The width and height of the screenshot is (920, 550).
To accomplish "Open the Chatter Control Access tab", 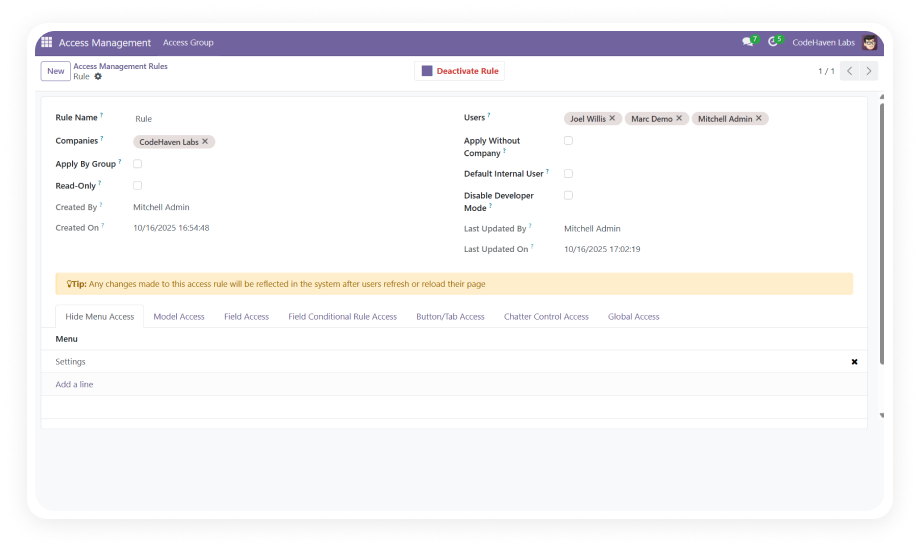I will (546, 316).
